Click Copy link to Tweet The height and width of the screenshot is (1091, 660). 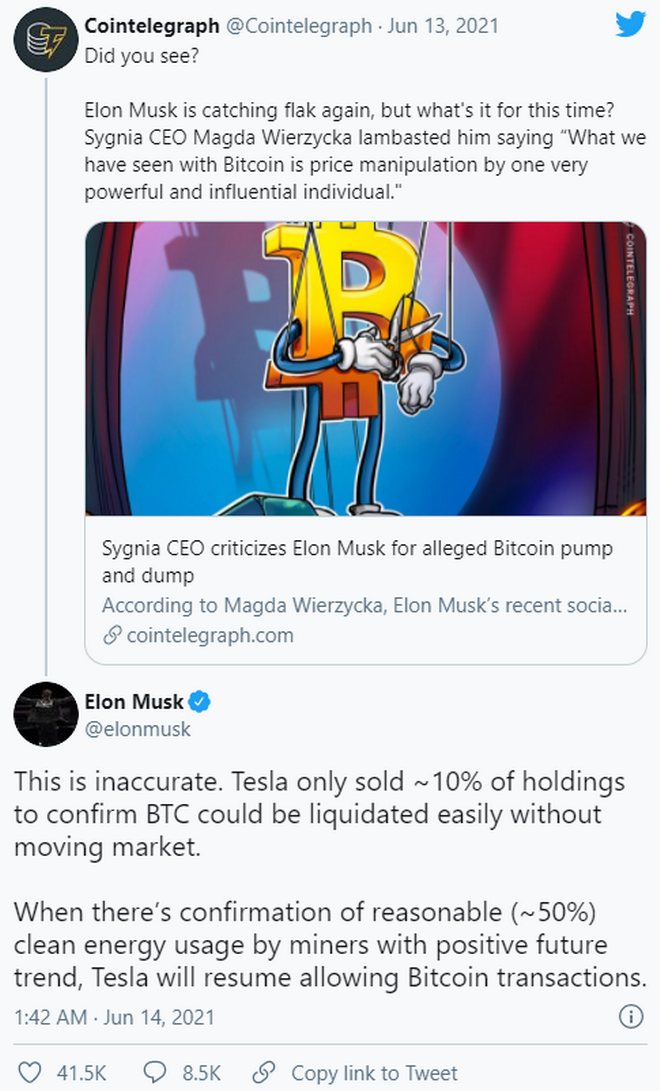(374, 1073)
